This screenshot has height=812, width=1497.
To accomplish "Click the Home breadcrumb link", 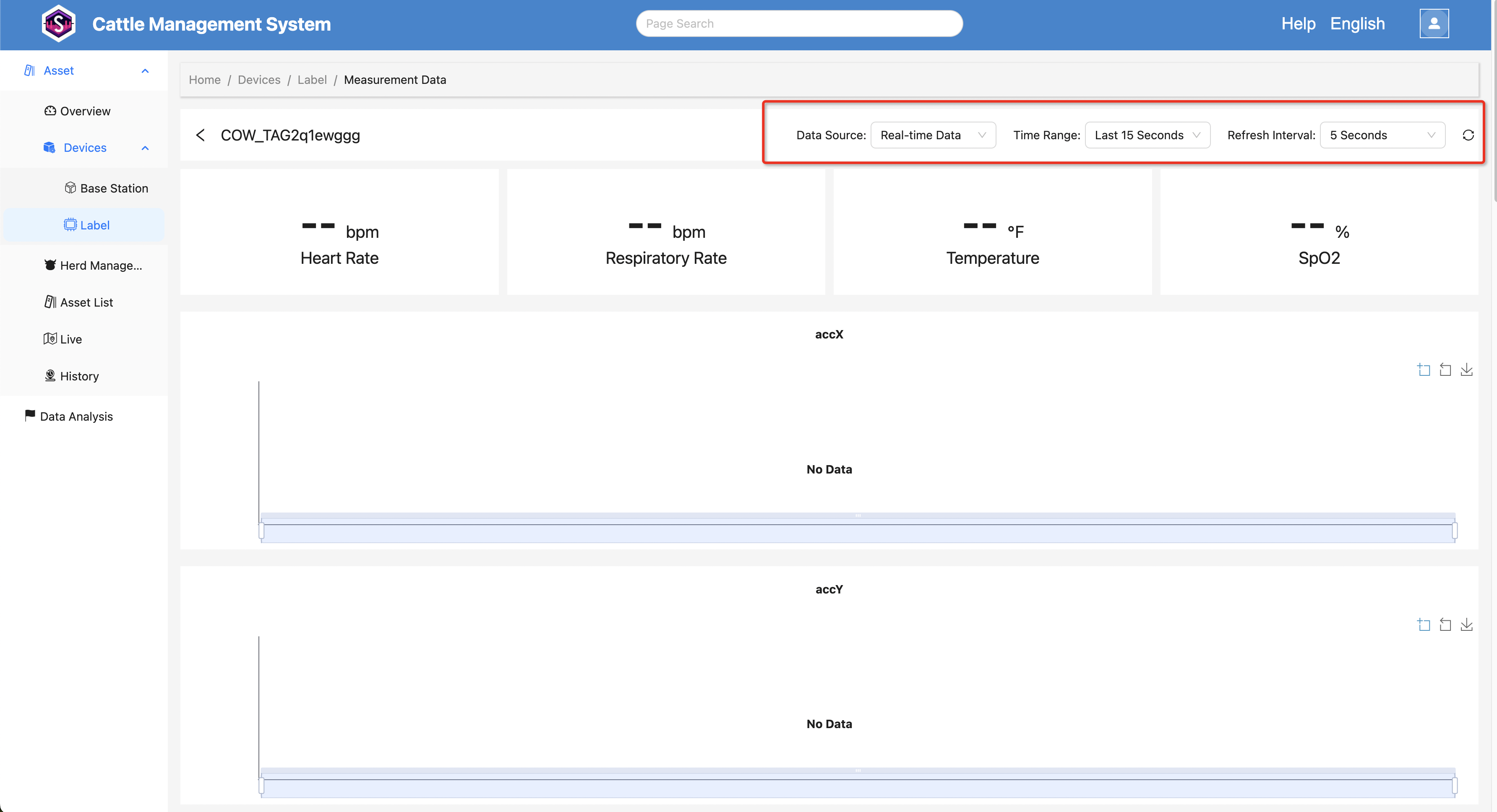I will pos(205,80).
